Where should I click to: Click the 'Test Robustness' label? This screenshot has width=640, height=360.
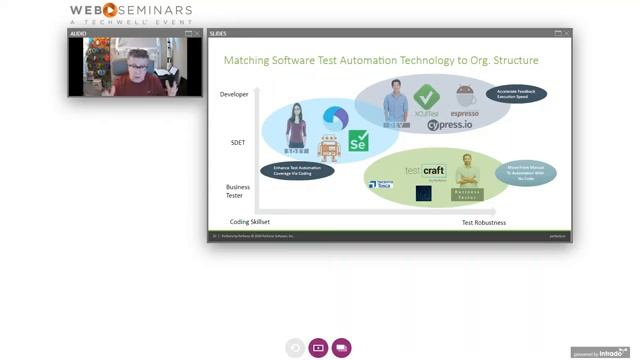click(x=484, y=222)
